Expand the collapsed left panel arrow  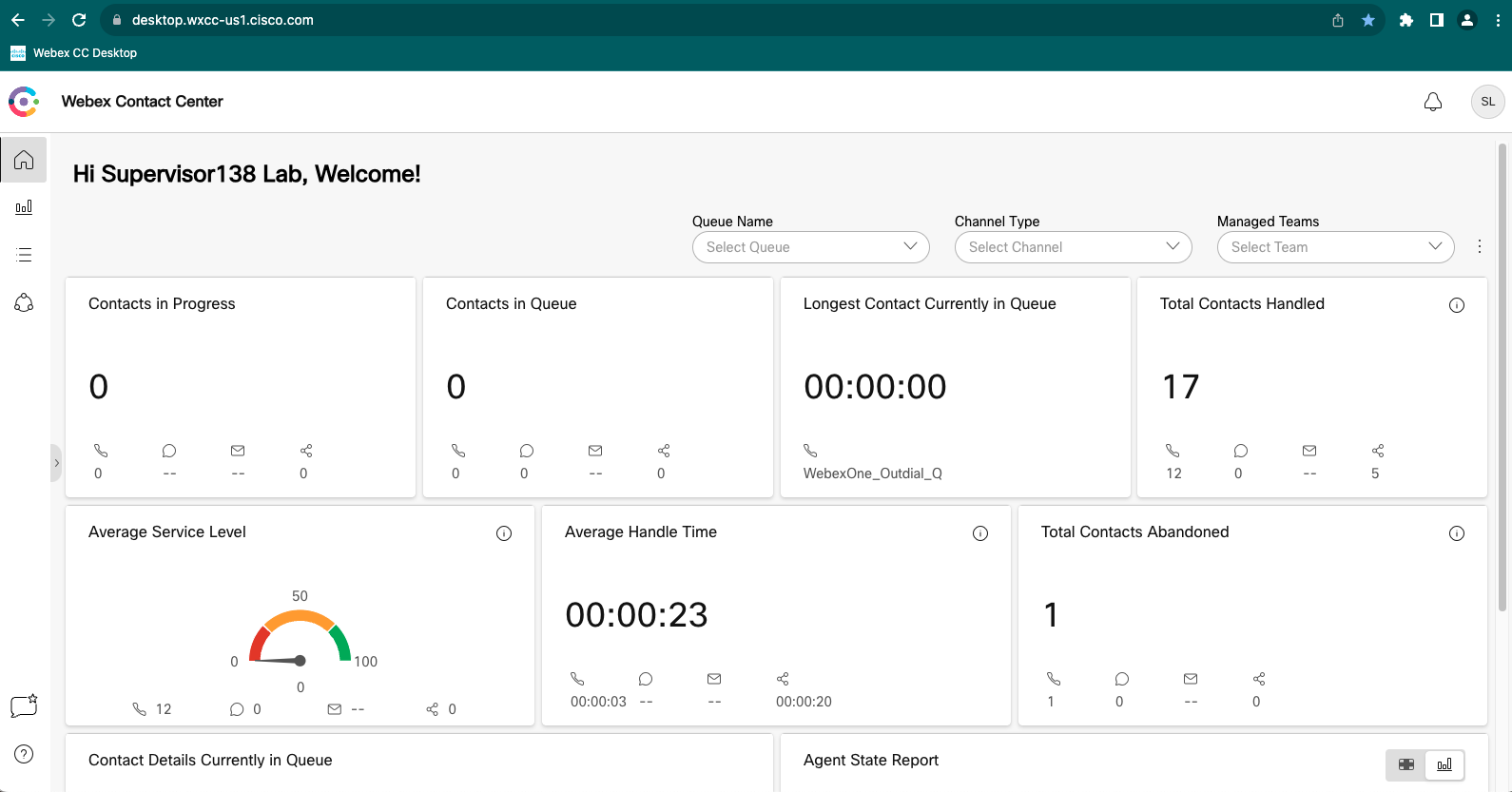tap(56, 463)
